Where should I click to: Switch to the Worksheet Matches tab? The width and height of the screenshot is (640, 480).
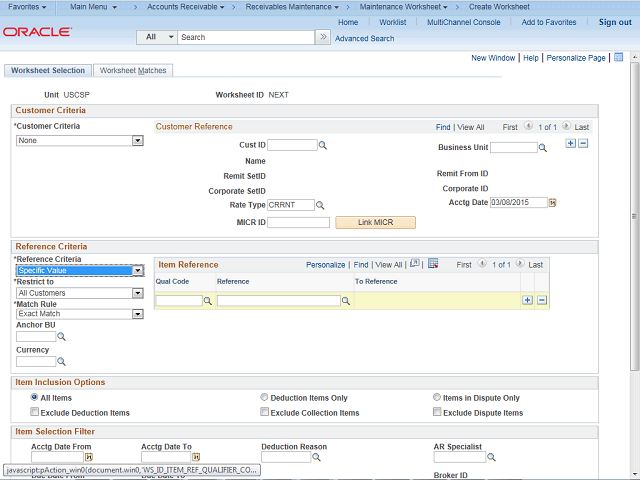click(x=133, y=71)
